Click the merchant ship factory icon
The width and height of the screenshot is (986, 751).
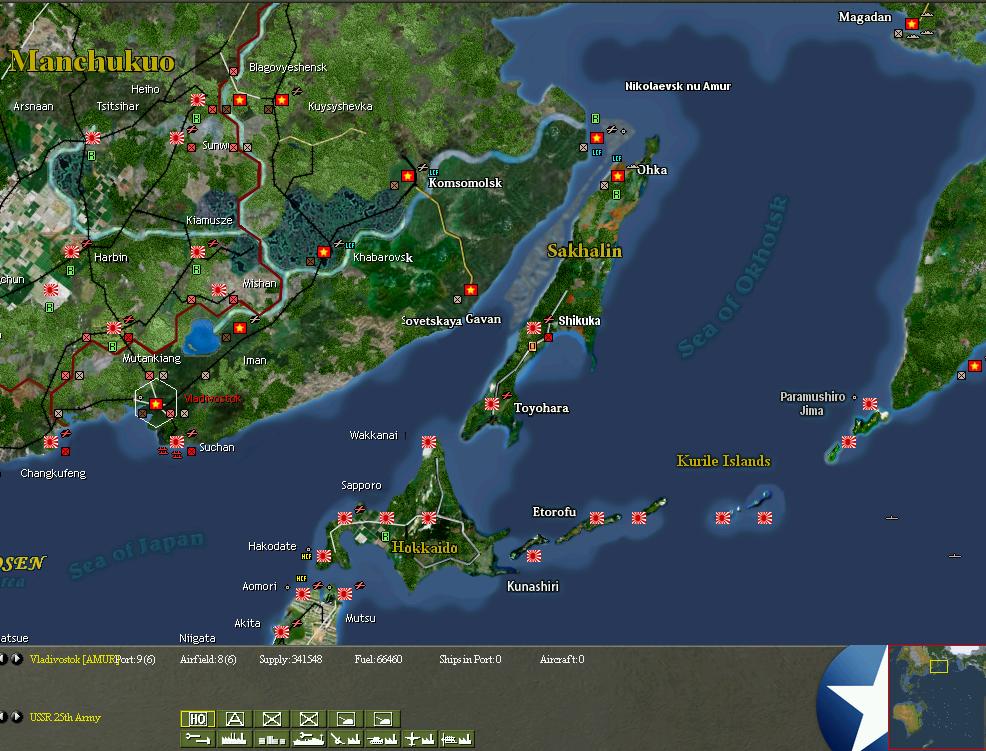(x=457, y=739)
